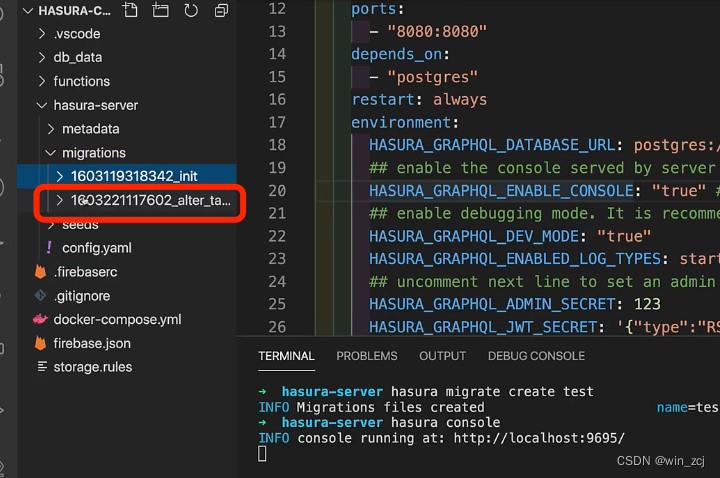Click line number 20 in the gutter
The image size is (720, 478).
point(277,191)
